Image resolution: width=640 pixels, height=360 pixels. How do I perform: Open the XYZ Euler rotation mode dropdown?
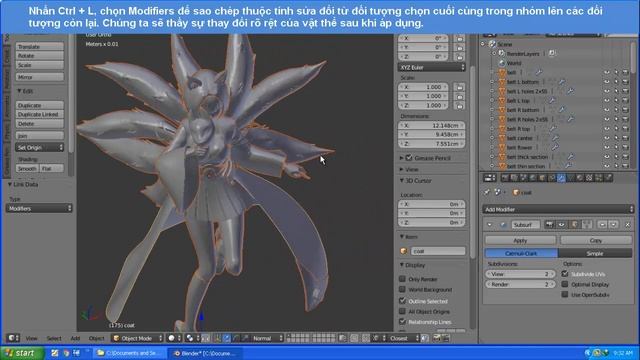[x=432, y=67]
